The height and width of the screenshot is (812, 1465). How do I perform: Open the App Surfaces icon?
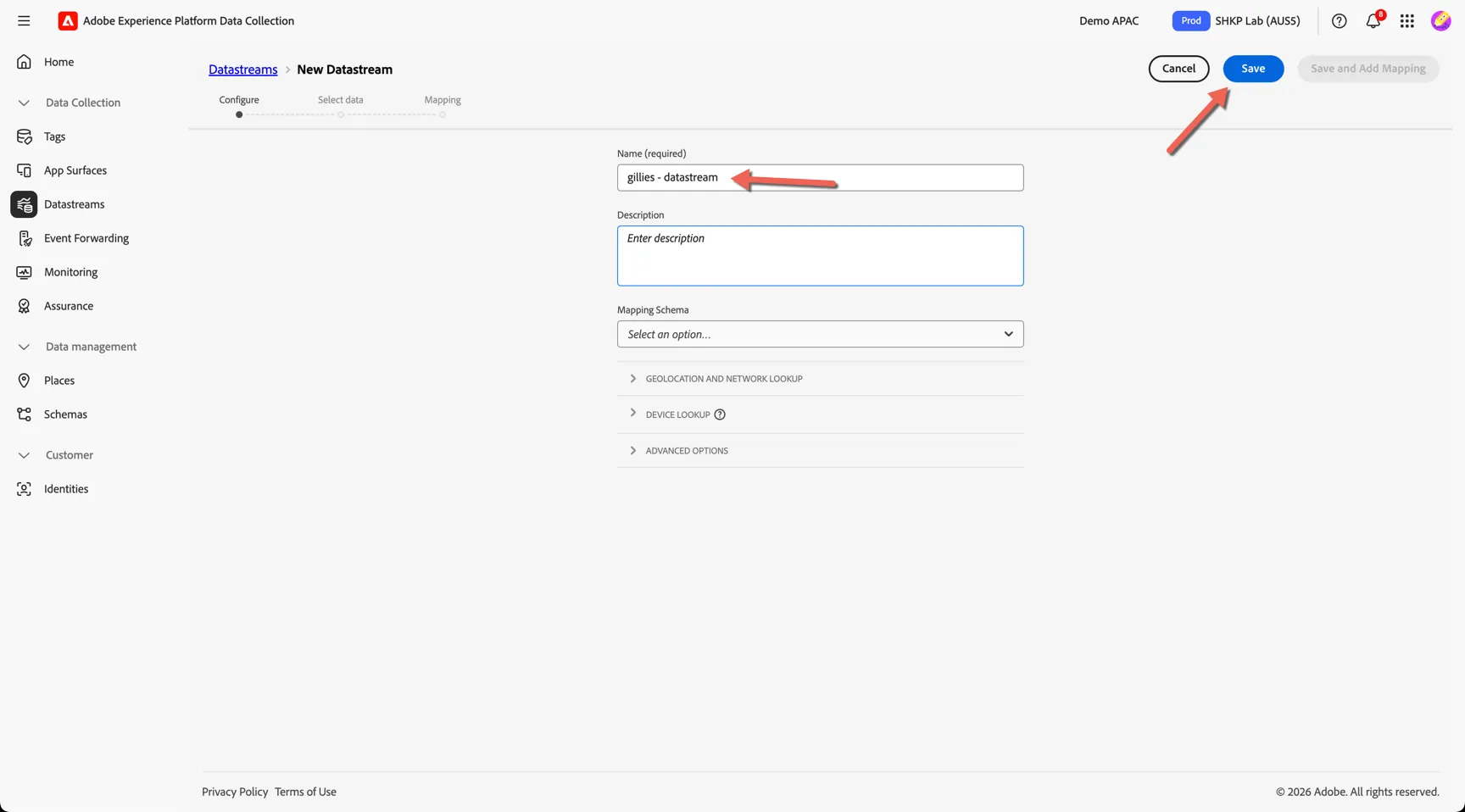[x=24, y=170]
